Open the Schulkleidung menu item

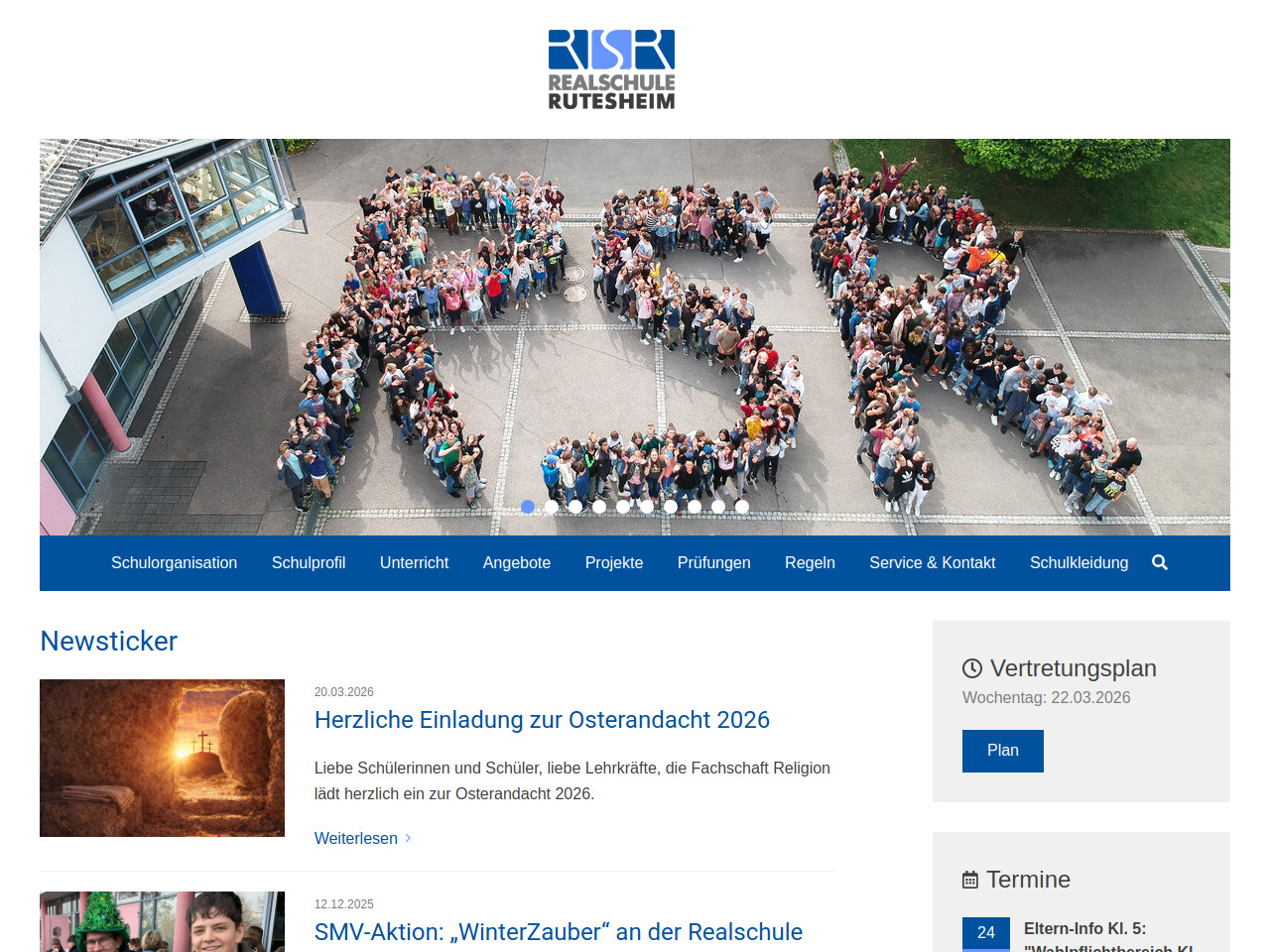[1079, 563]
